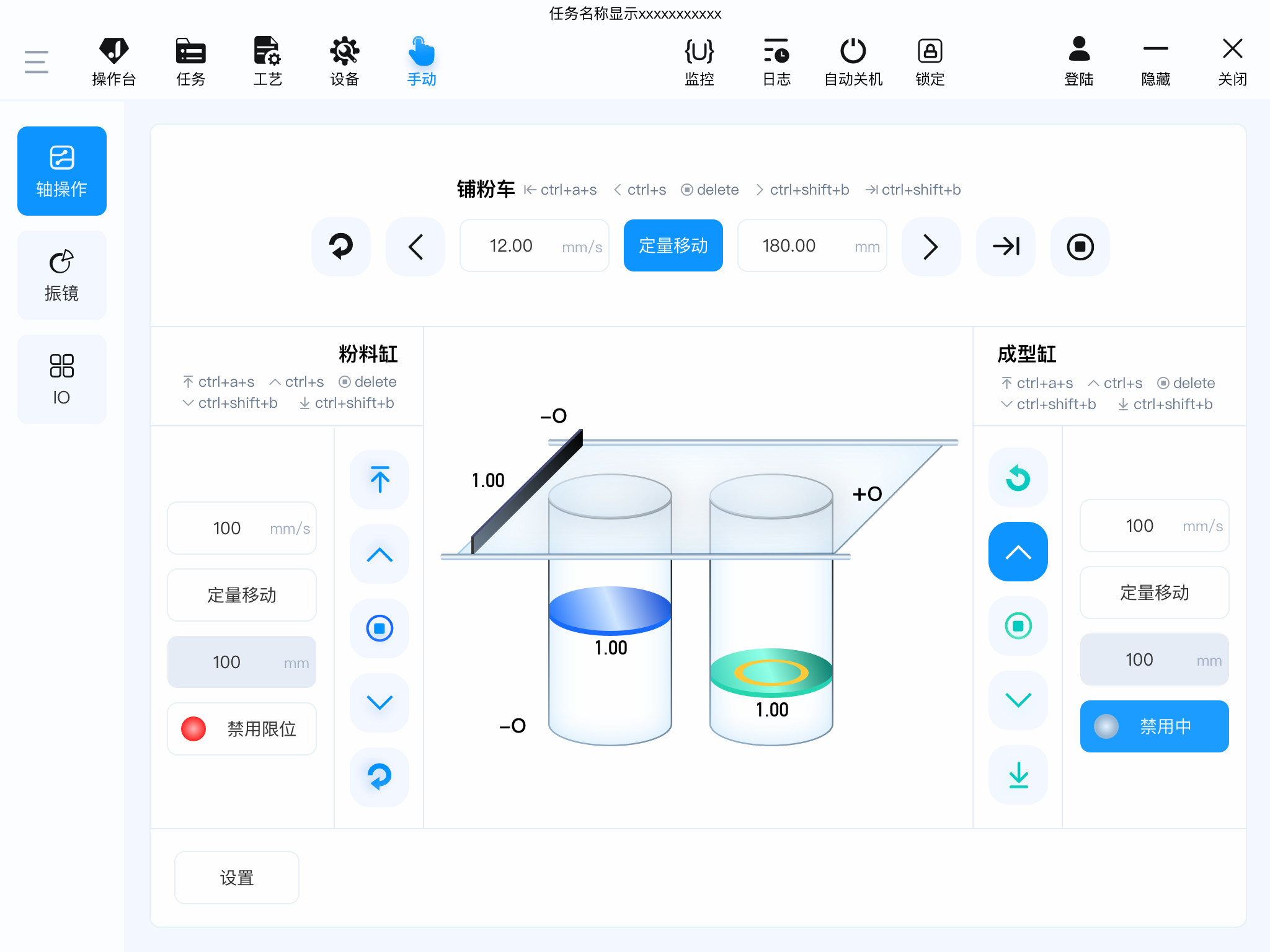Image resolution: width=1270 pixels, height=952 pixels.
Task: Click the 登陆 login user icon
Action: click(1079, 62)
